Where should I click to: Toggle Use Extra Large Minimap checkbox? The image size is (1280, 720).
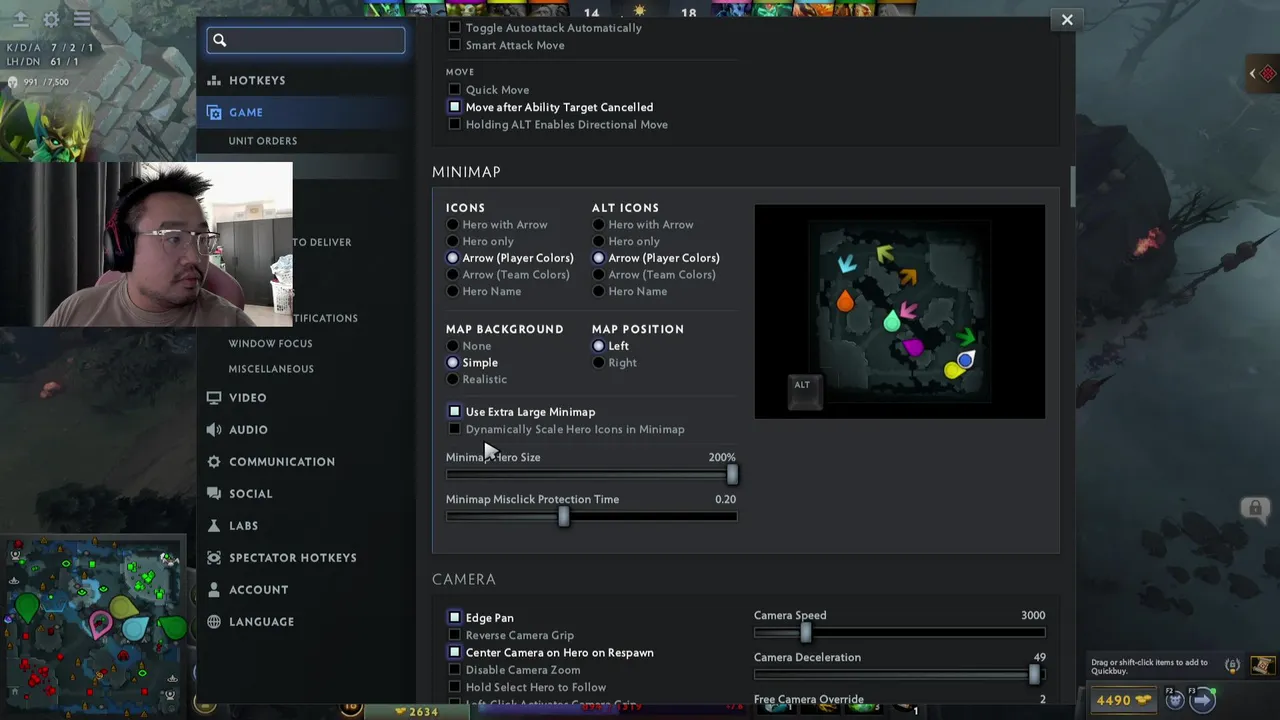tap(455, 411)
